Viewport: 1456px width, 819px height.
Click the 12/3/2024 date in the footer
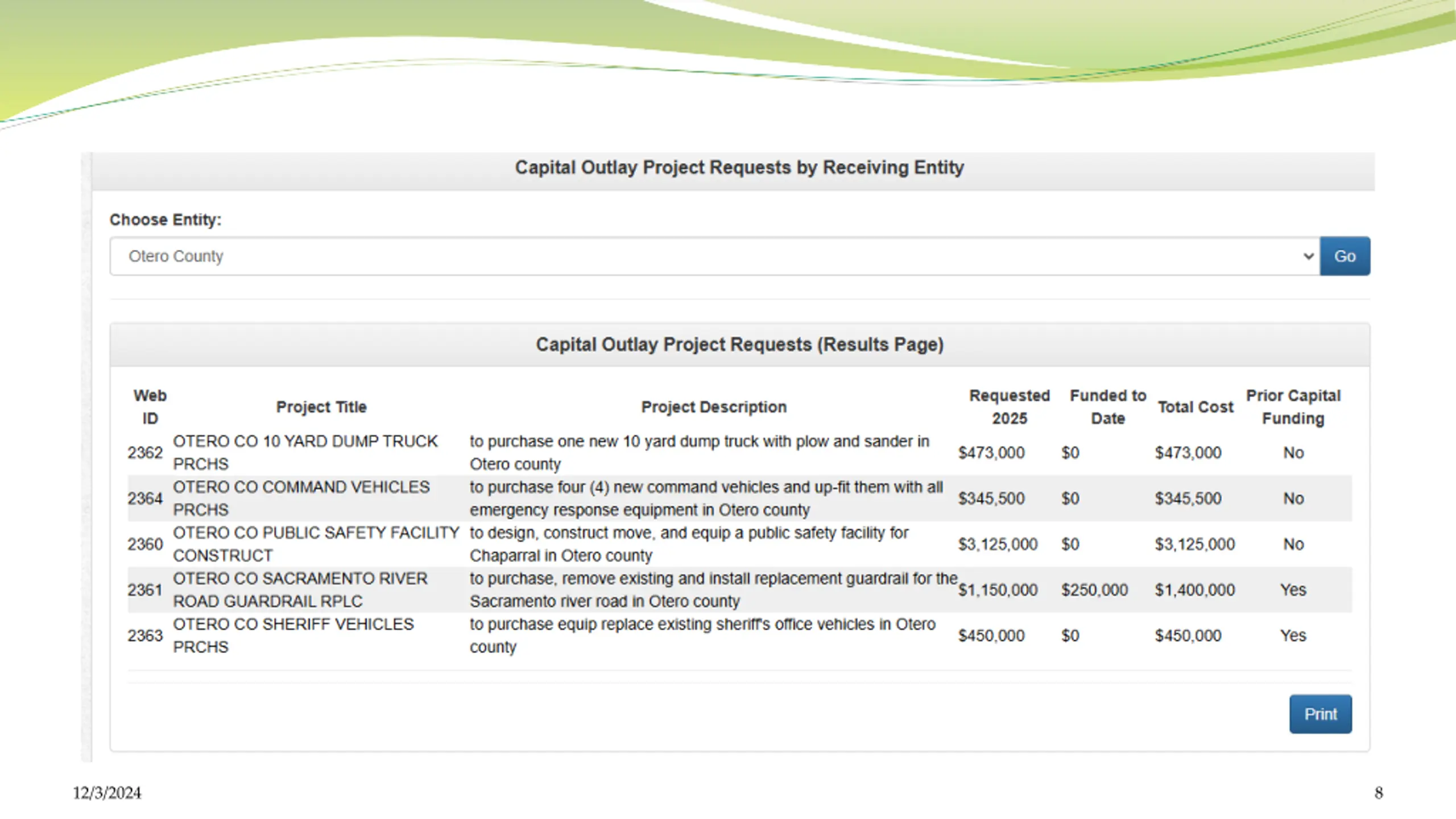107,793
